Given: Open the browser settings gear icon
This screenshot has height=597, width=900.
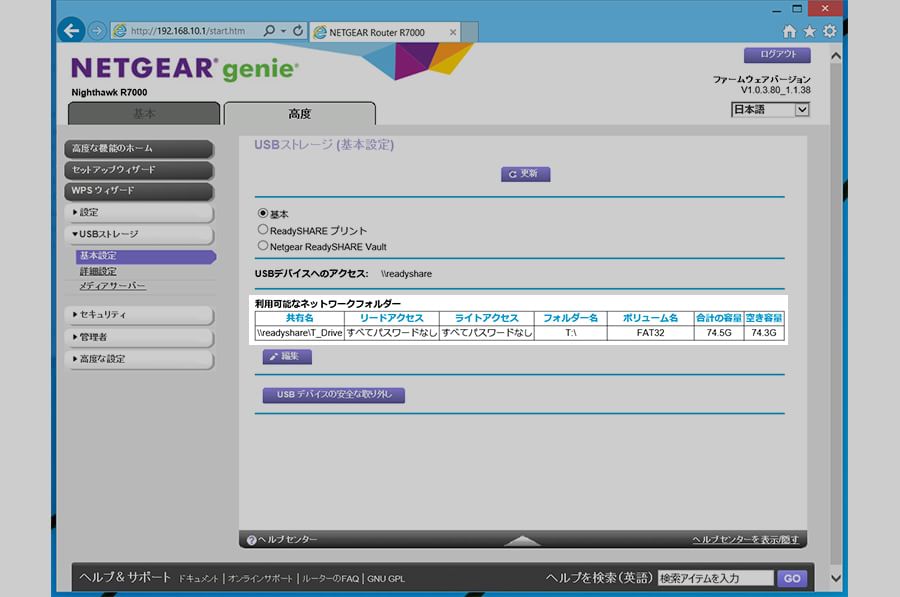Looking at the screenshot, I should click(x=829, y=32).
